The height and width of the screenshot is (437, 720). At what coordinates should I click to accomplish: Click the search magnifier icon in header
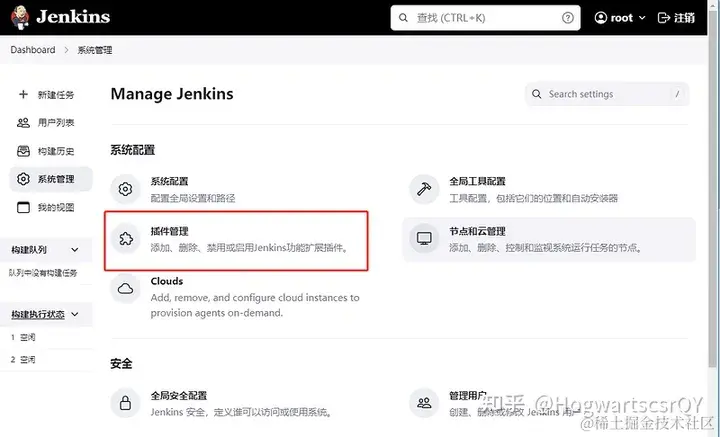pyautogui.click(x=403, y=18)
